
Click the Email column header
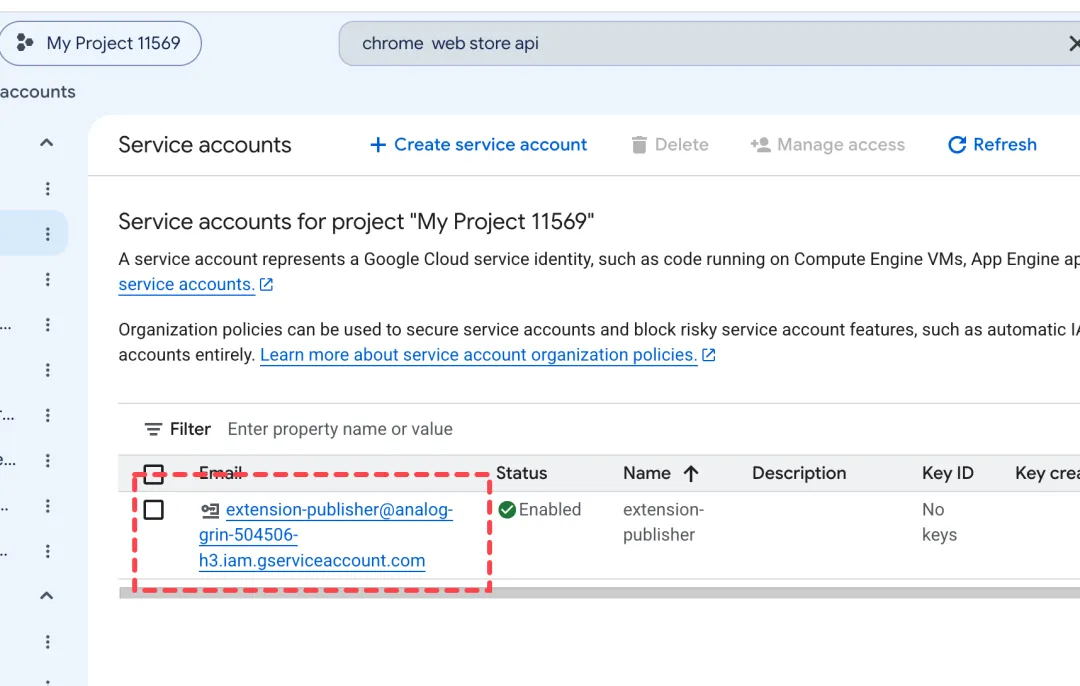(x=220, y=473)
